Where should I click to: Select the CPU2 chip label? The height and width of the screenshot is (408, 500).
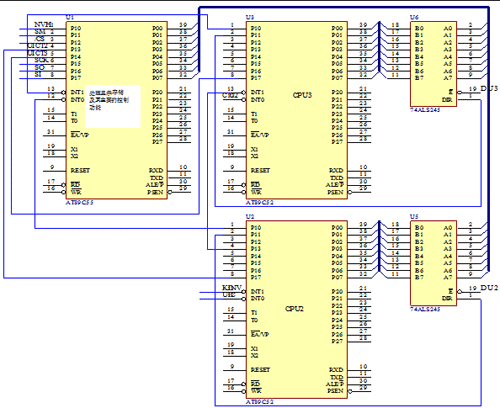click(x=294, y=309)
